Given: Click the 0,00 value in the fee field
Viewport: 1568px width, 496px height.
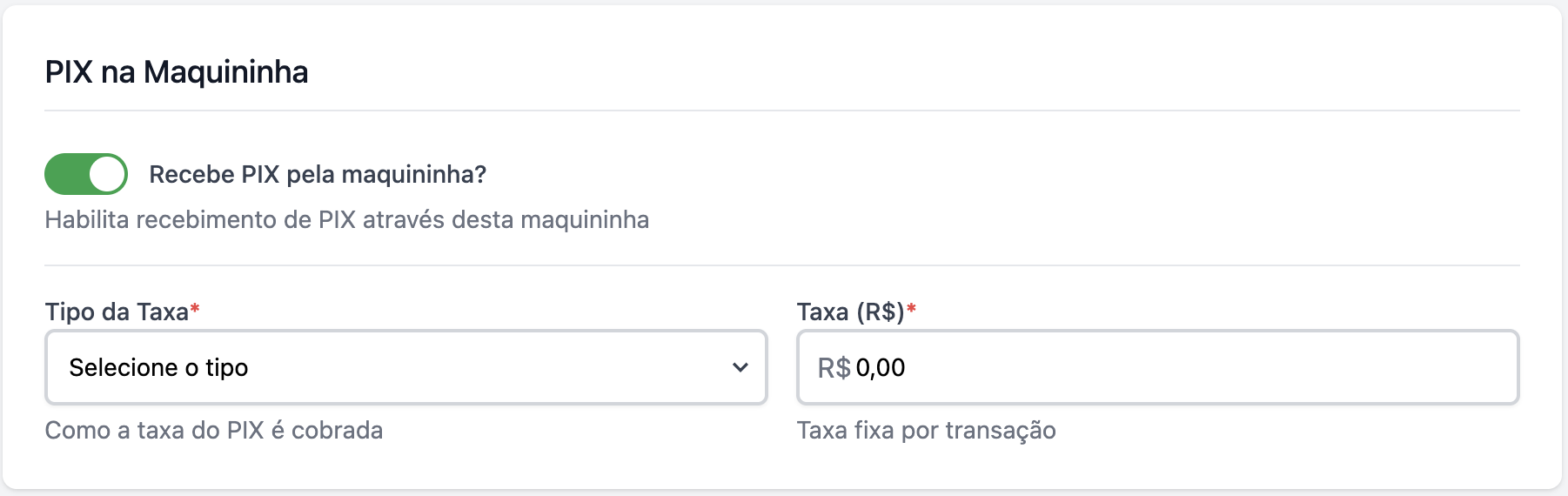Looking at the screenshot, I should click(881, 368).
